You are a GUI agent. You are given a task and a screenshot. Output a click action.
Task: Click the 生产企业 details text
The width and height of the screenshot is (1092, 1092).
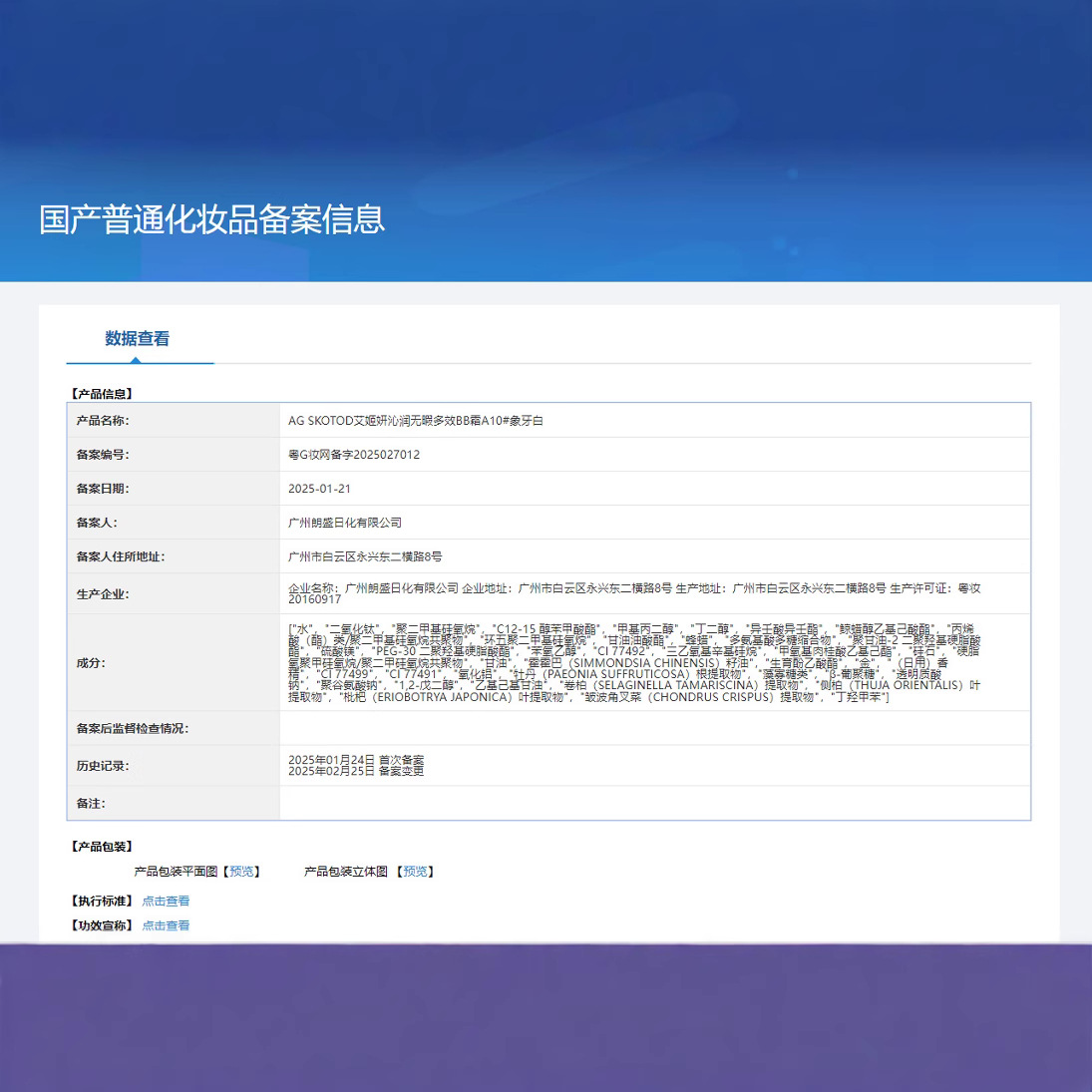coord(634,593)
